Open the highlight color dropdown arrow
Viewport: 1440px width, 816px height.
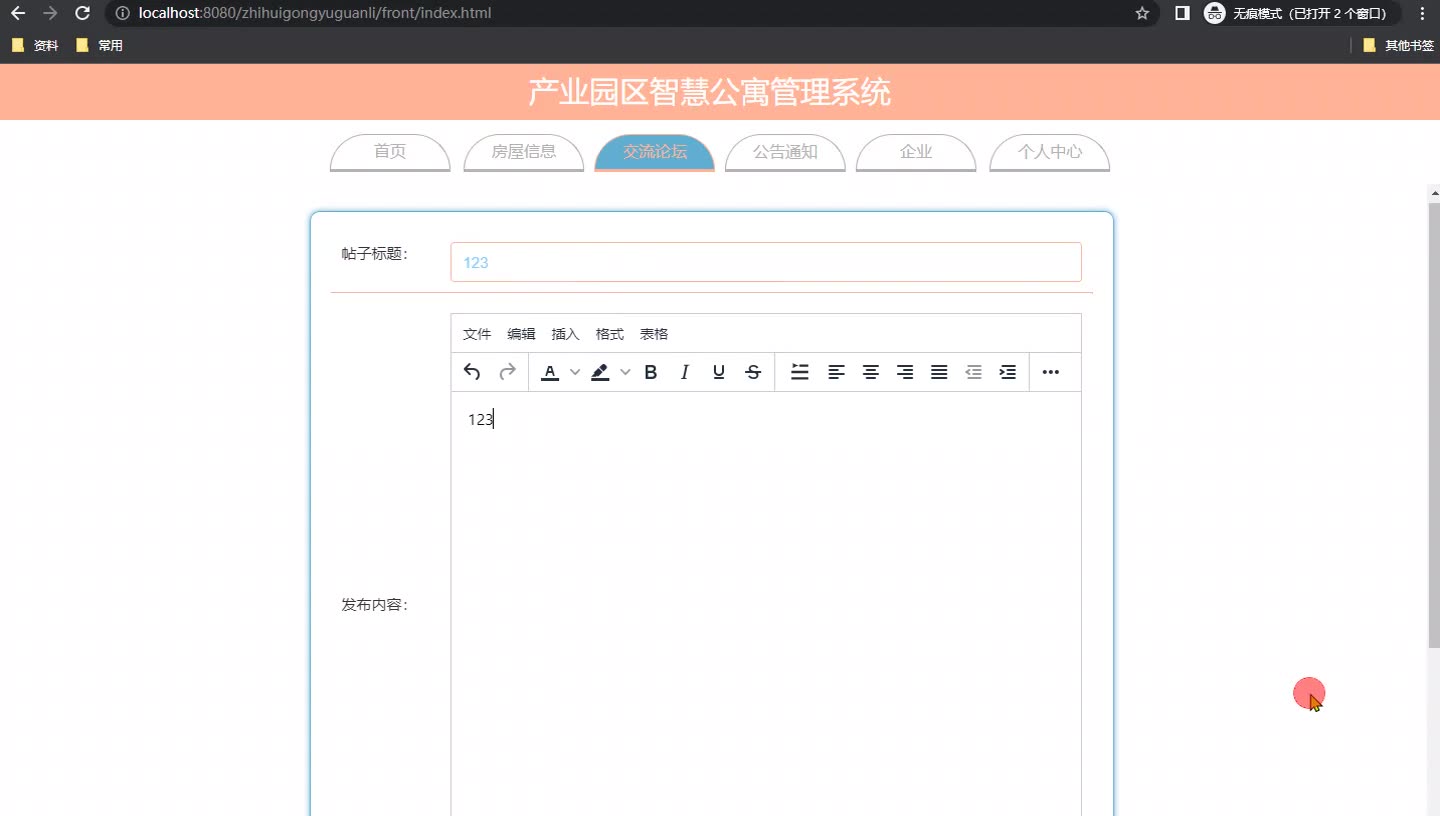[625, 372]
